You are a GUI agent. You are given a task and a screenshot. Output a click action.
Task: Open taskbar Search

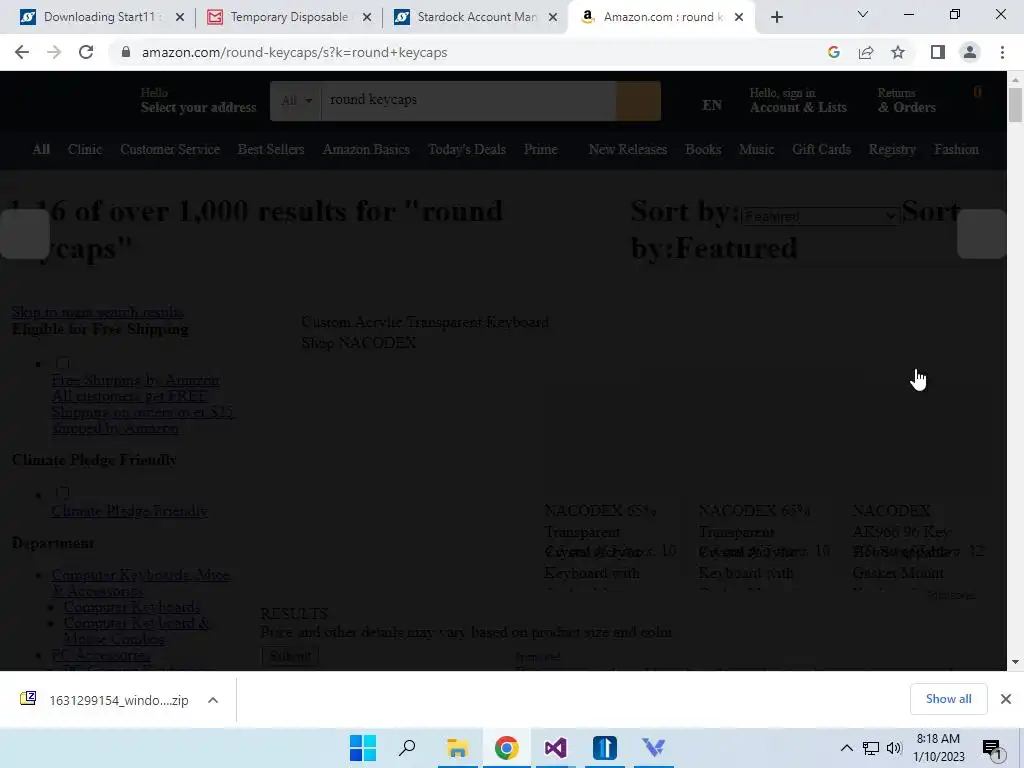(x=408, y=748)
